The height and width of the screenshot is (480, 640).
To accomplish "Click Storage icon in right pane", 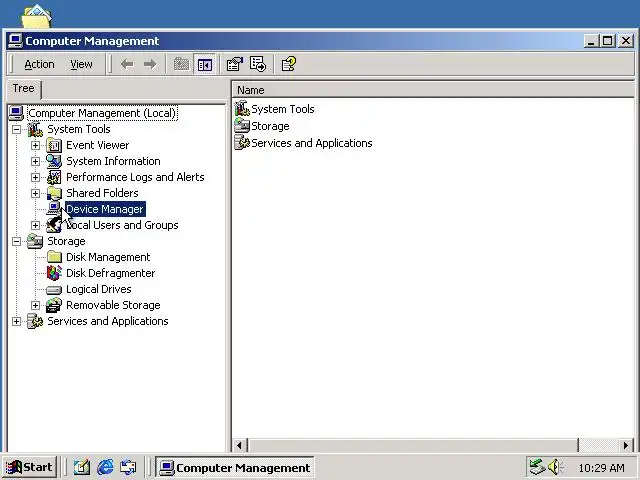I will 242,126.
